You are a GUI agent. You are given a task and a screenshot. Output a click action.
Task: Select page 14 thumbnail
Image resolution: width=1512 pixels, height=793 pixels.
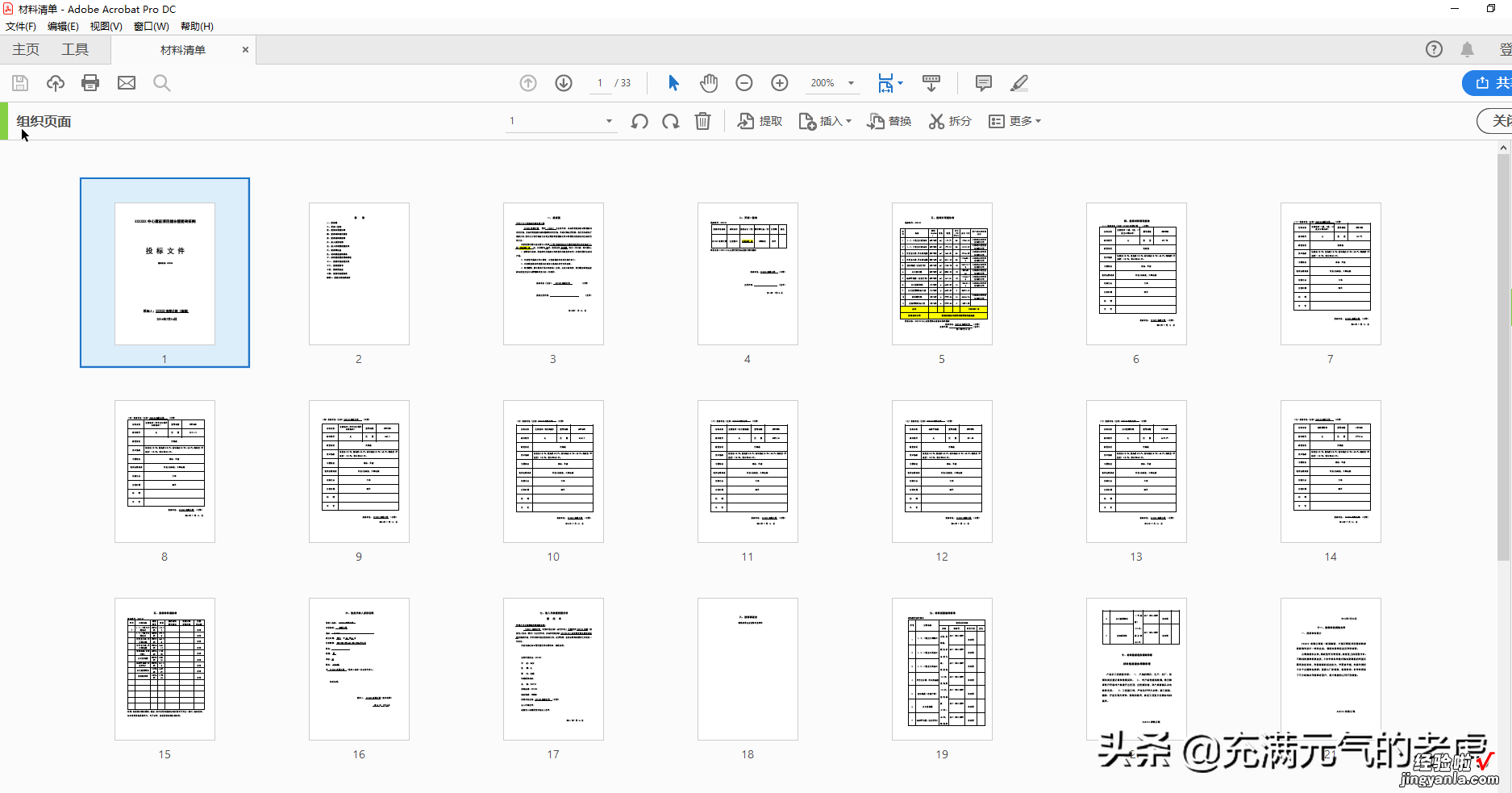tap(1331, 471)
